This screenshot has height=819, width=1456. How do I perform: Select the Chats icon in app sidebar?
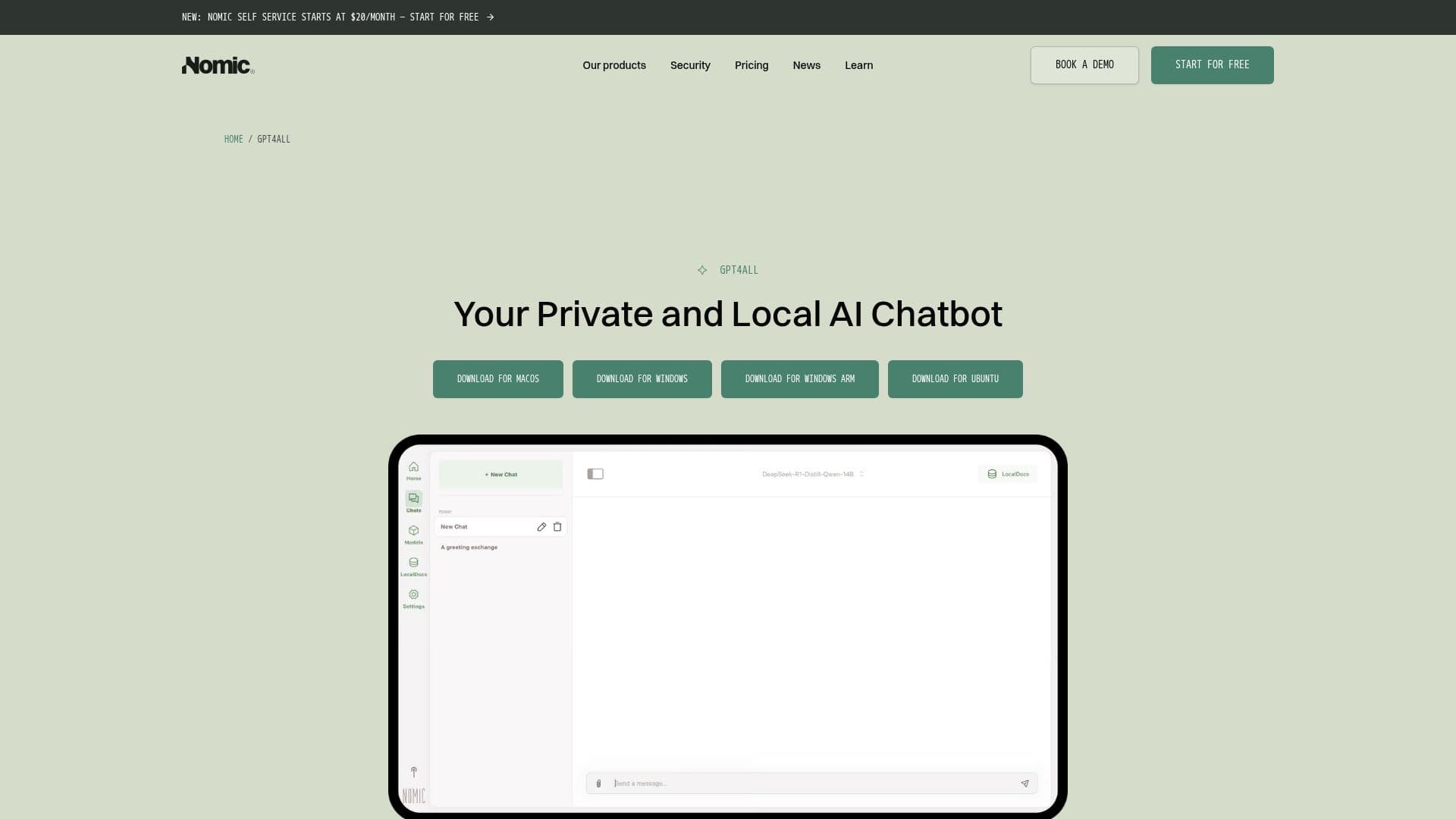[413, 499]
